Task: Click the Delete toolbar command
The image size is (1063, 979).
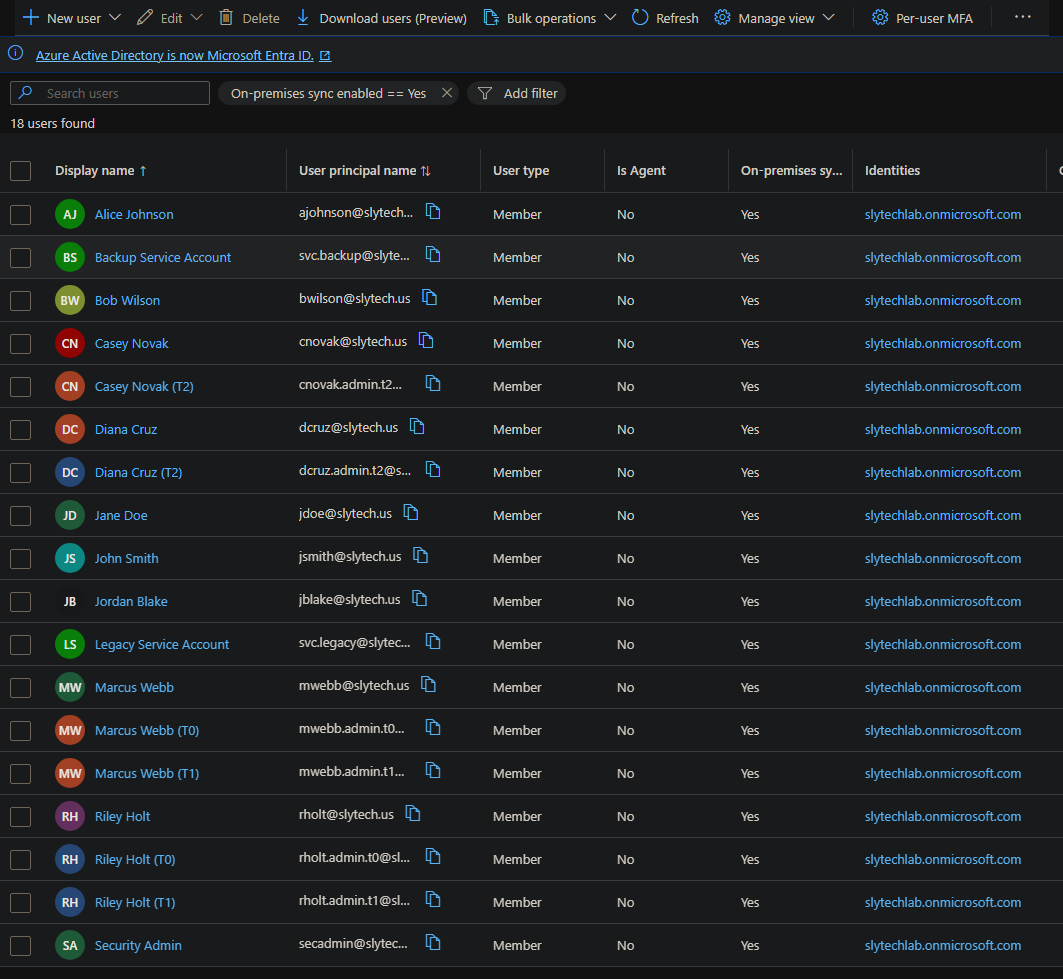Action: pos(249,18)
